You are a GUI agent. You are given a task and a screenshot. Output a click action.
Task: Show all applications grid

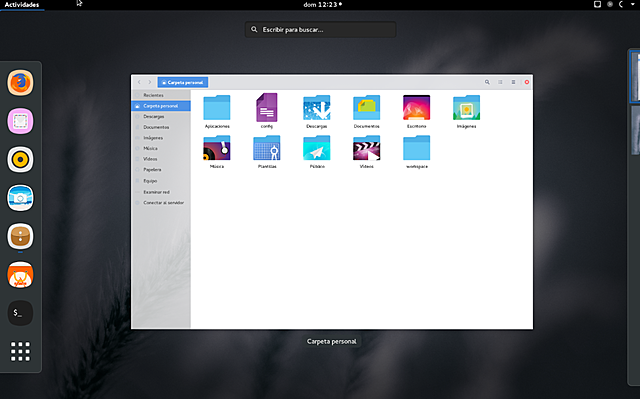click(20, 351)
